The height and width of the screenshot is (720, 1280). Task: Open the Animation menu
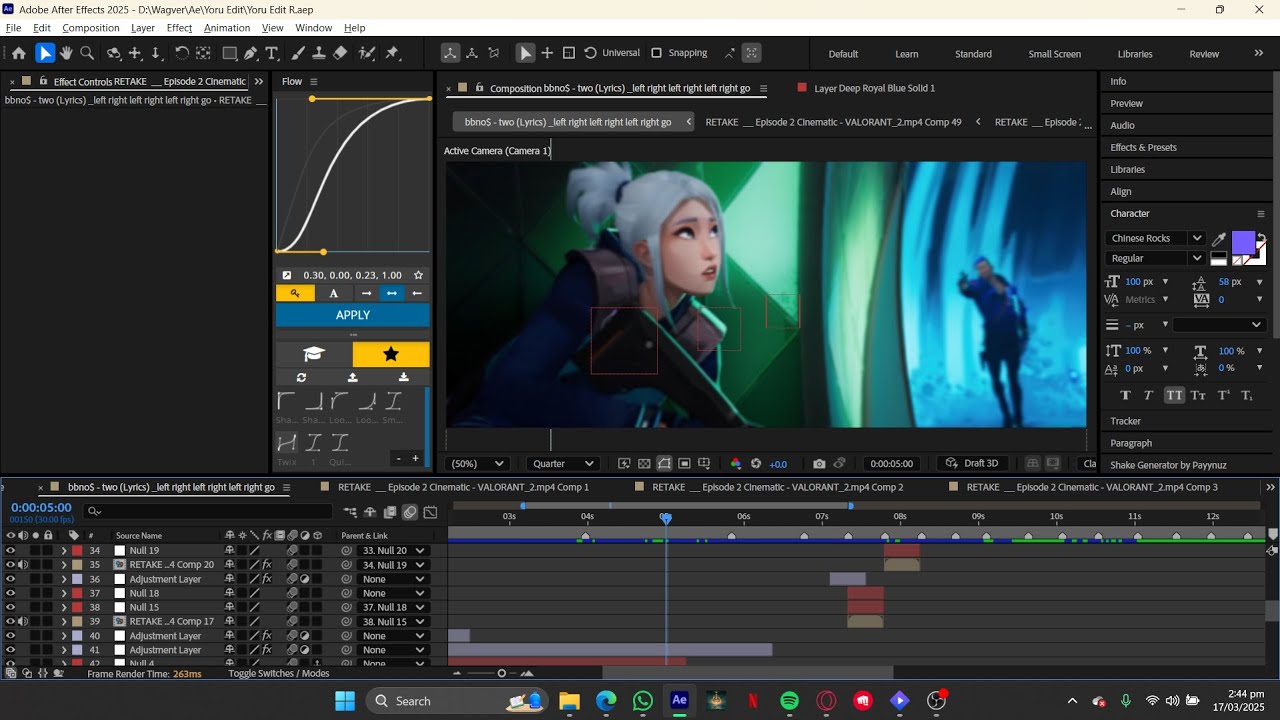click(227, 28)
